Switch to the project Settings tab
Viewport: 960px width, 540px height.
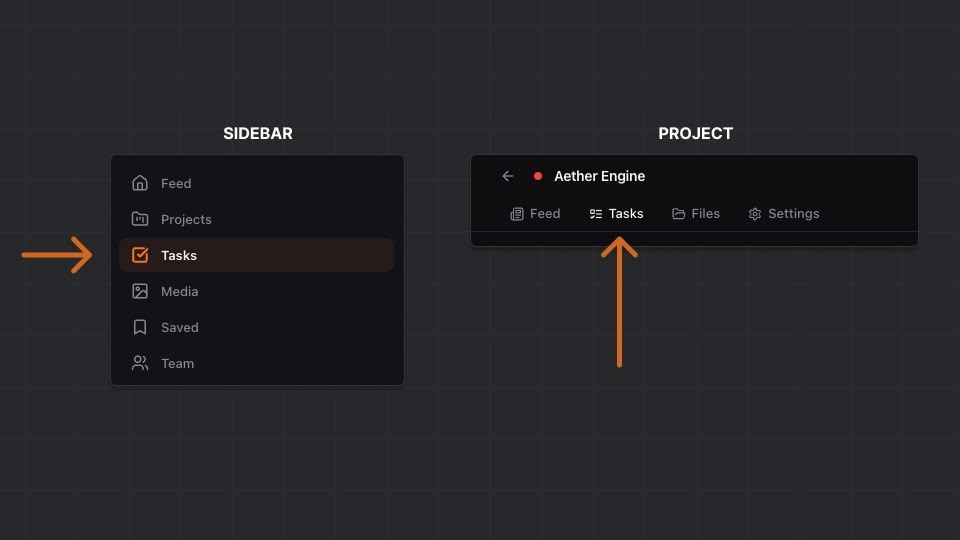[784, 214]
